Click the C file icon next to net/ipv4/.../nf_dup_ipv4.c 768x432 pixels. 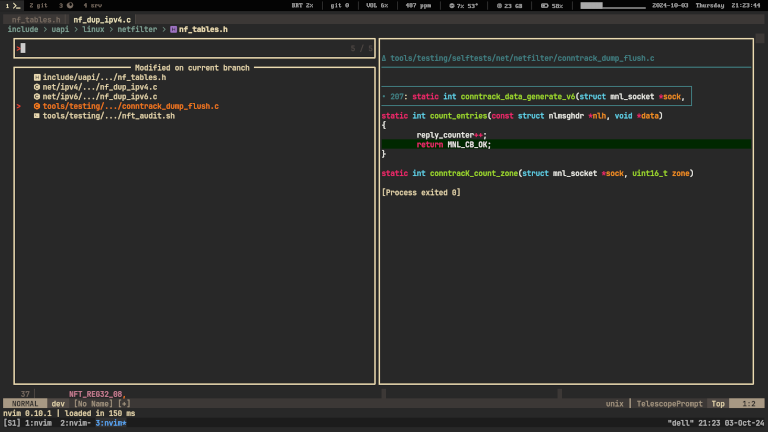click(37, 87)
